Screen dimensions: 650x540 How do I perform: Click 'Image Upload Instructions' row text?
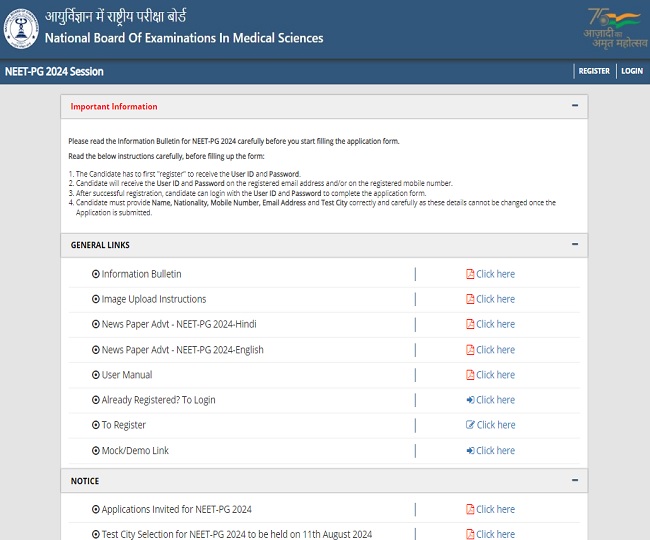point(154,299)
